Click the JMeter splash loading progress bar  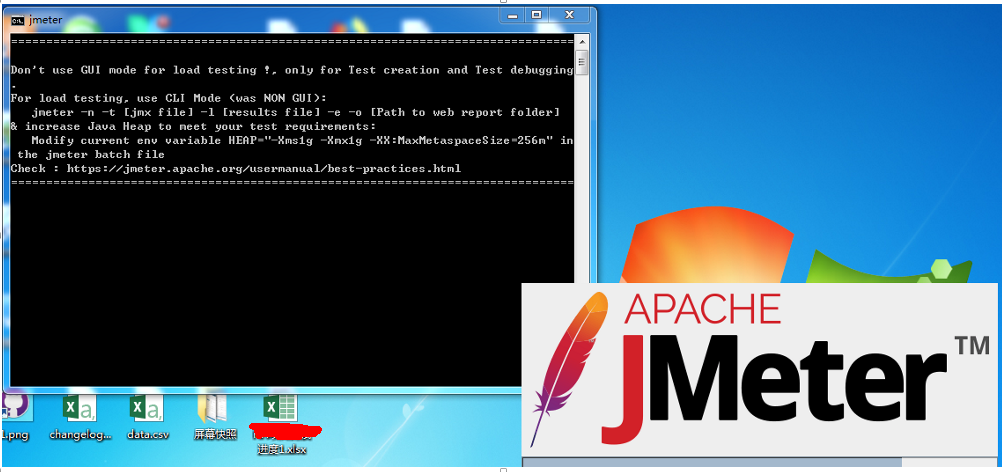pyautogui.click(x=760, y=462)
